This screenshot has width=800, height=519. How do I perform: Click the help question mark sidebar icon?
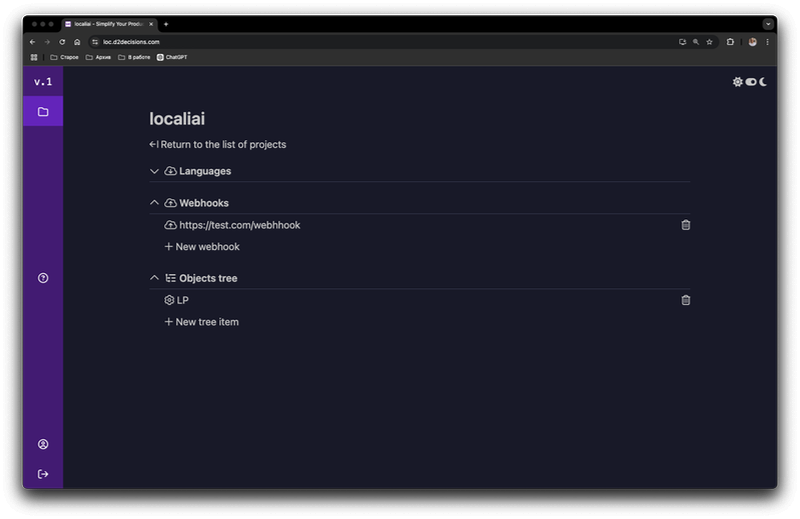pos(43,278)
